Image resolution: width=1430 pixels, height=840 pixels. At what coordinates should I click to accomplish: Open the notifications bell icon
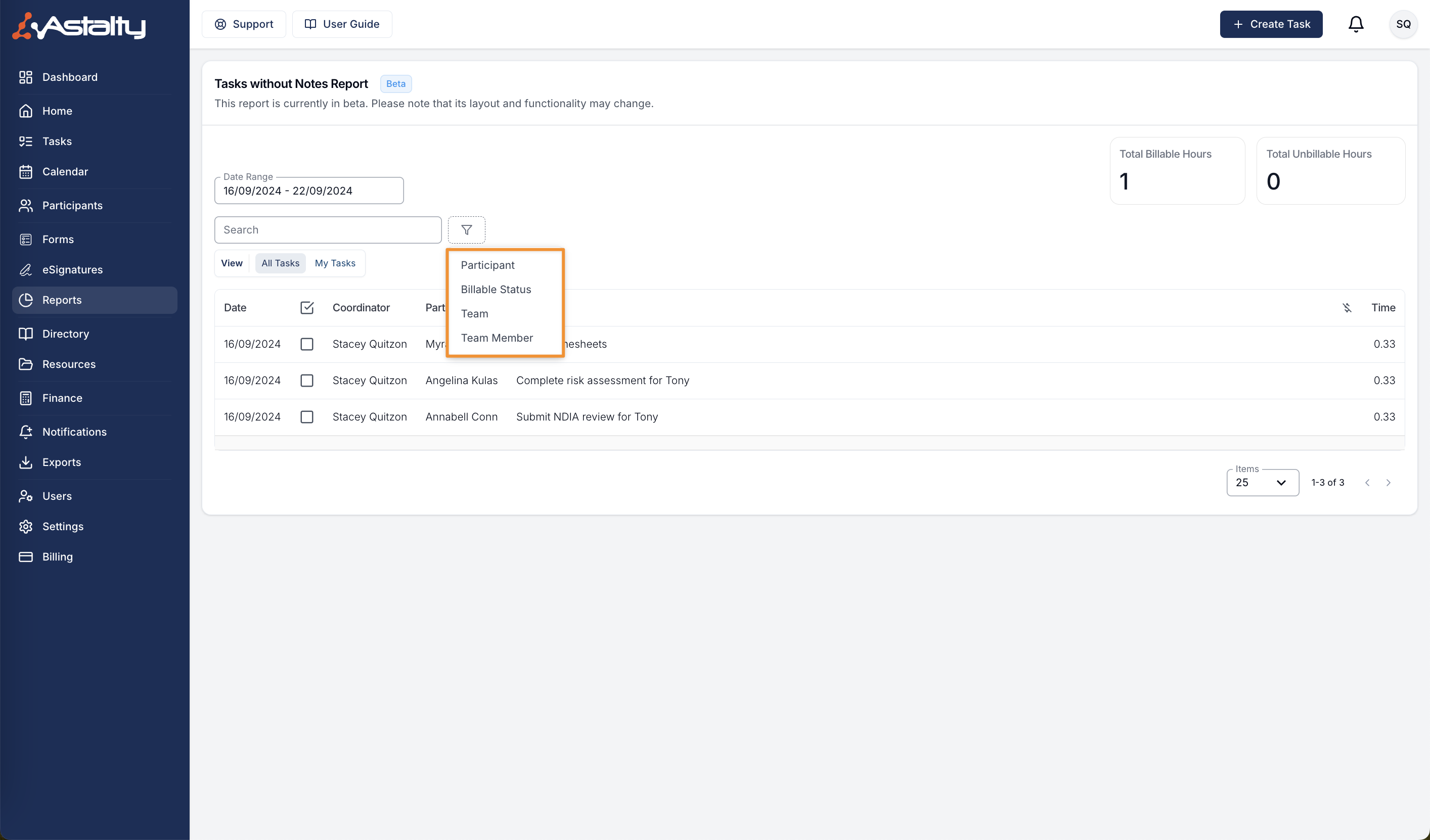pos(1356,24)
